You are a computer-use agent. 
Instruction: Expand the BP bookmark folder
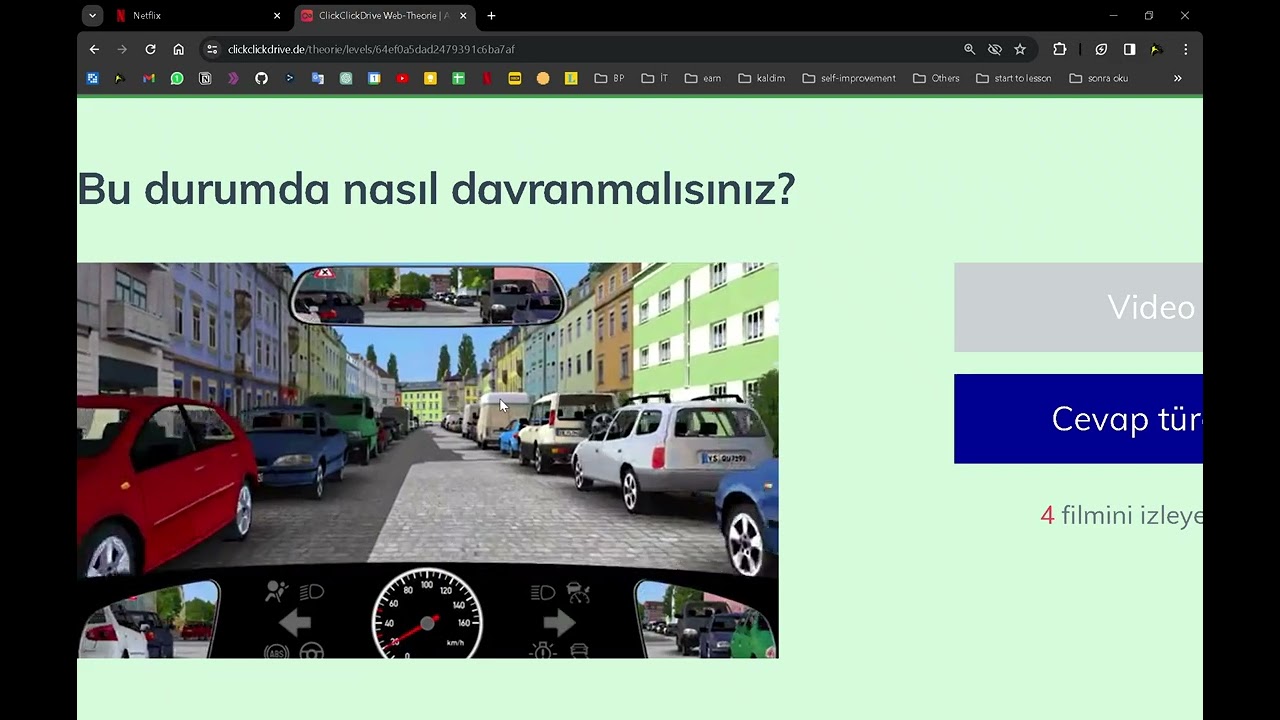coord(609,78)
